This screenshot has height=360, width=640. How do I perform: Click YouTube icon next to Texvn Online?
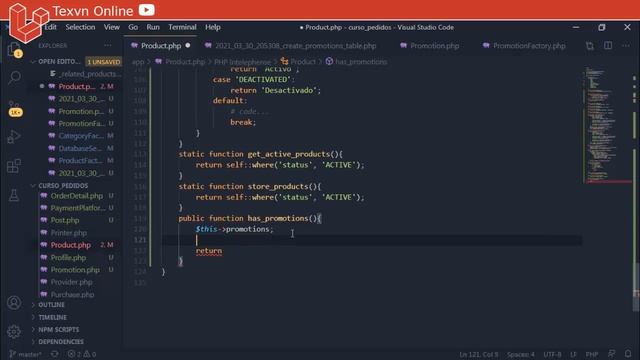pyautogui.click(x=147, y=10)
